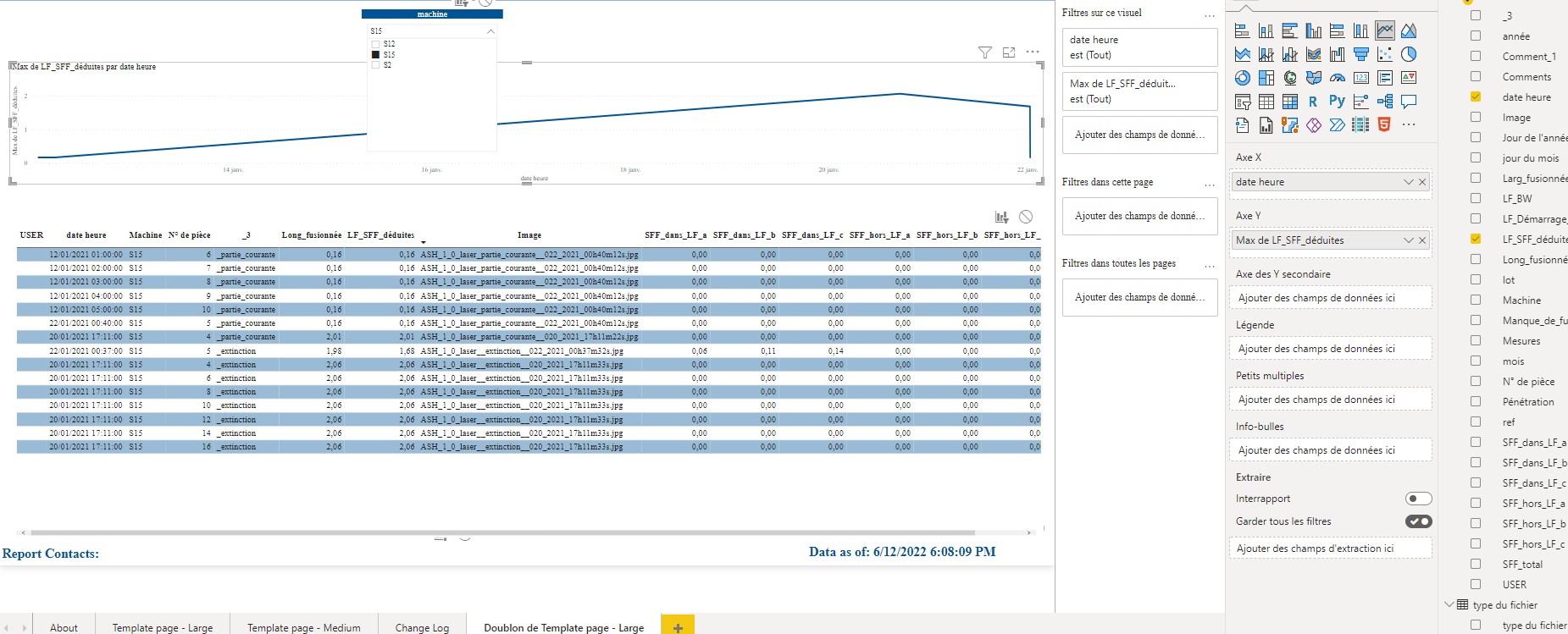Add a new page with plus button

pyautogui.click(x=678, y=626)
